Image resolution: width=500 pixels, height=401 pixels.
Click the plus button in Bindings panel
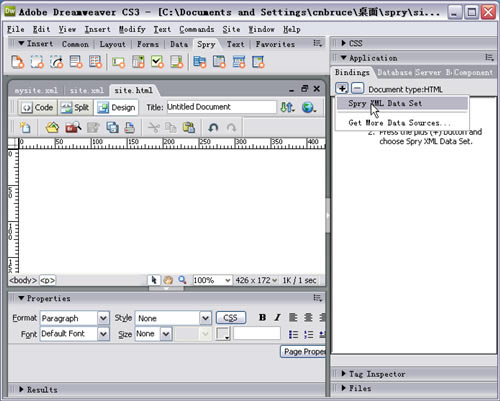coord(342,89)
